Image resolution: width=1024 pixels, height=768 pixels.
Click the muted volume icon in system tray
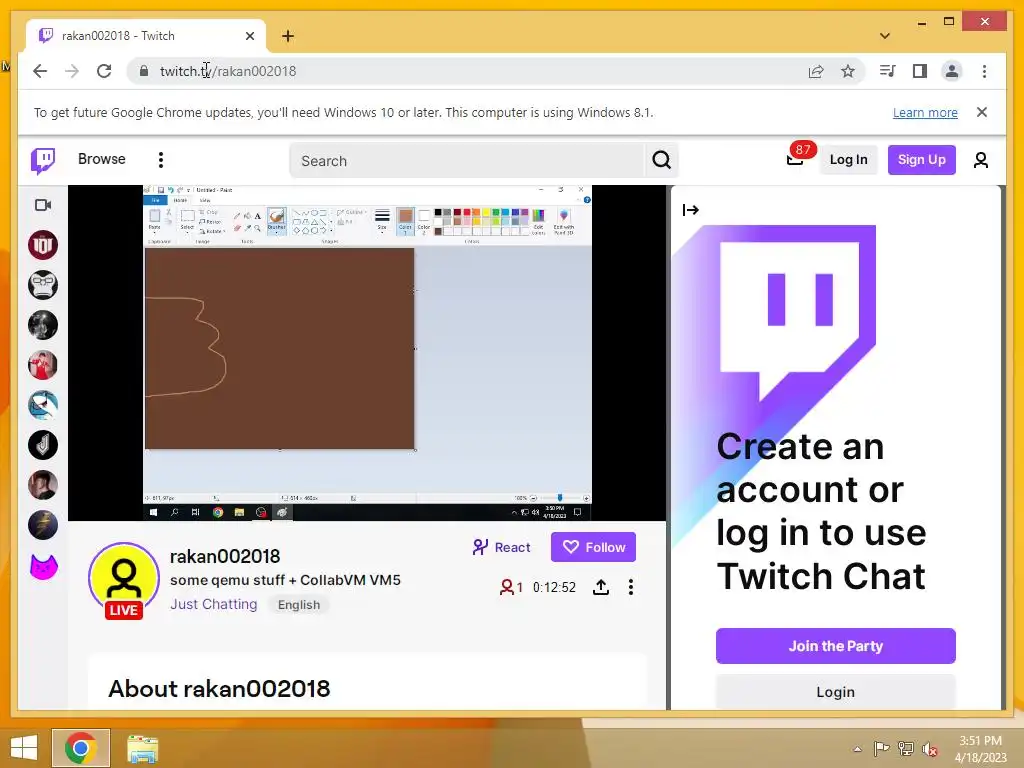930,748
